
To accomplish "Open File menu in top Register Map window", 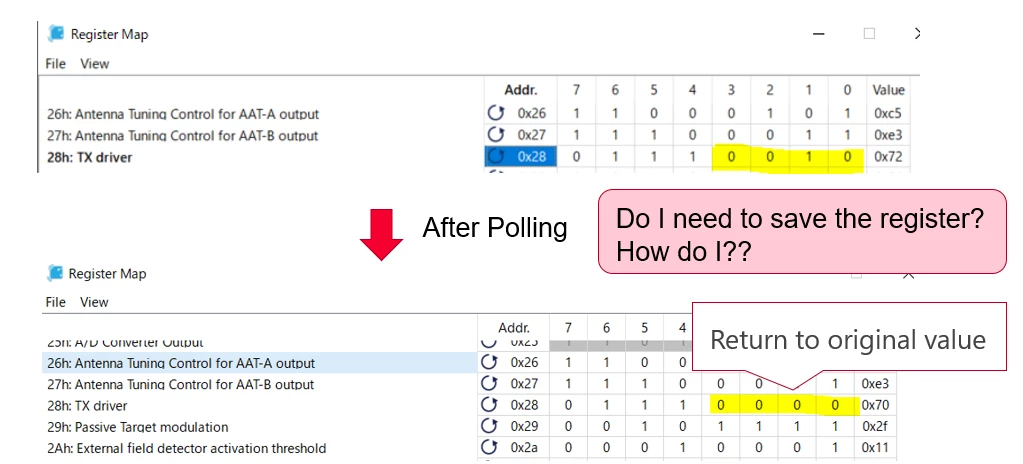I will 55,64.
